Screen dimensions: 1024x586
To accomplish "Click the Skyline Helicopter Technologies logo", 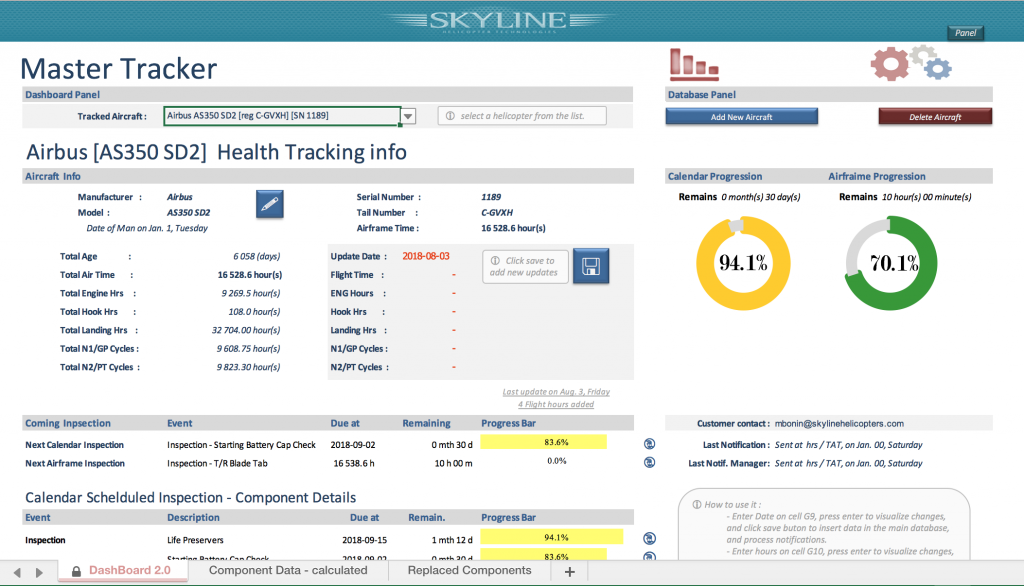I will (500, 21).
